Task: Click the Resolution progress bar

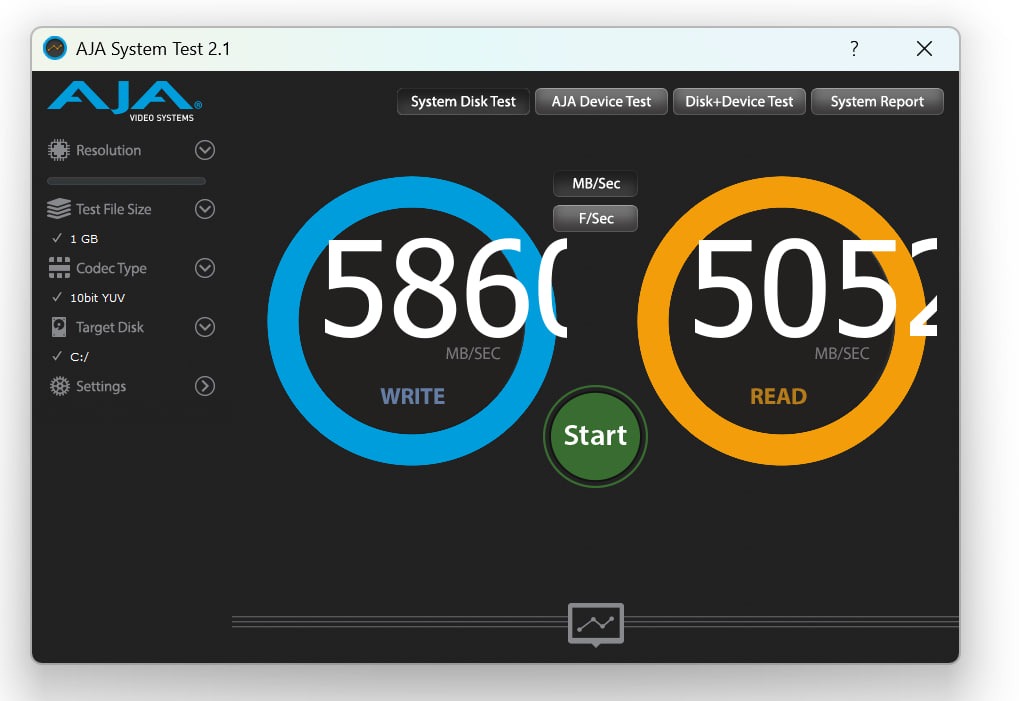Action: (126, 181)
